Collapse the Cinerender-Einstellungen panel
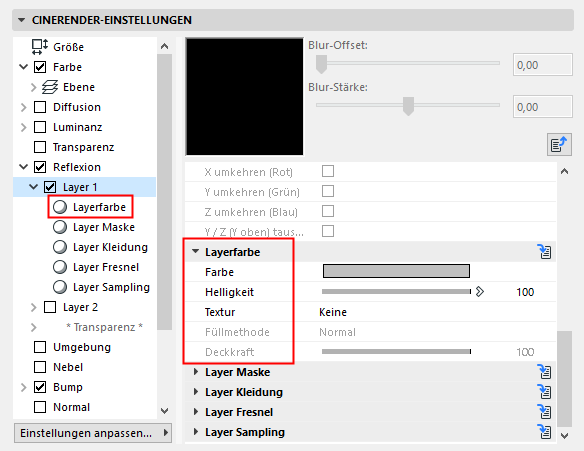The height and width of the screenshot is (451, 584). (22, 20)
